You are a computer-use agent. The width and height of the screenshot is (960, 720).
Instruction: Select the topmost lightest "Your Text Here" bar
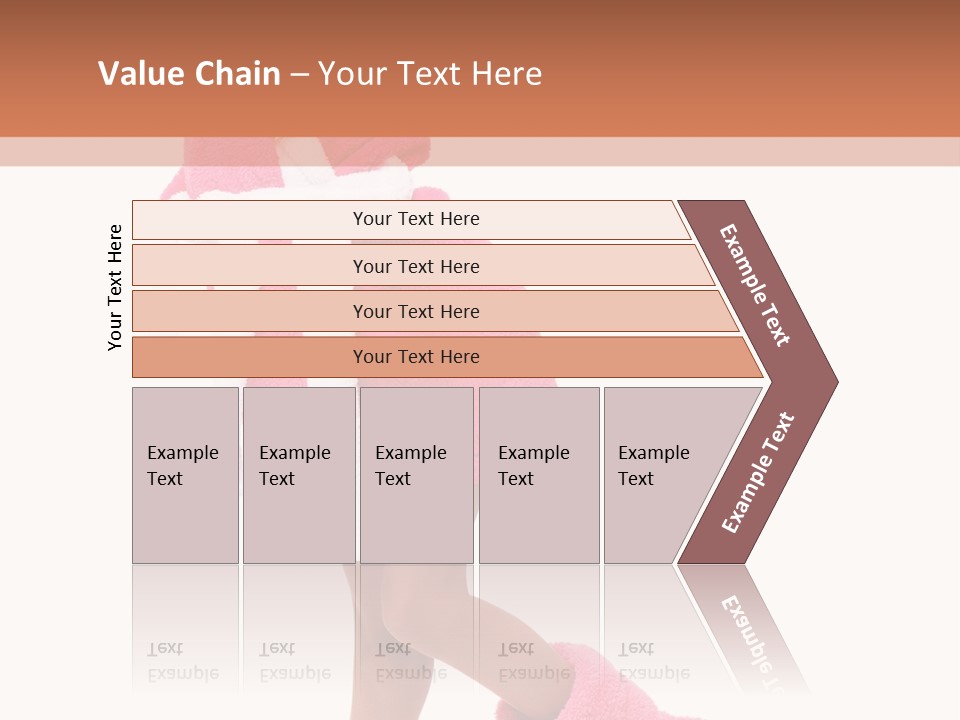(415, 219)
